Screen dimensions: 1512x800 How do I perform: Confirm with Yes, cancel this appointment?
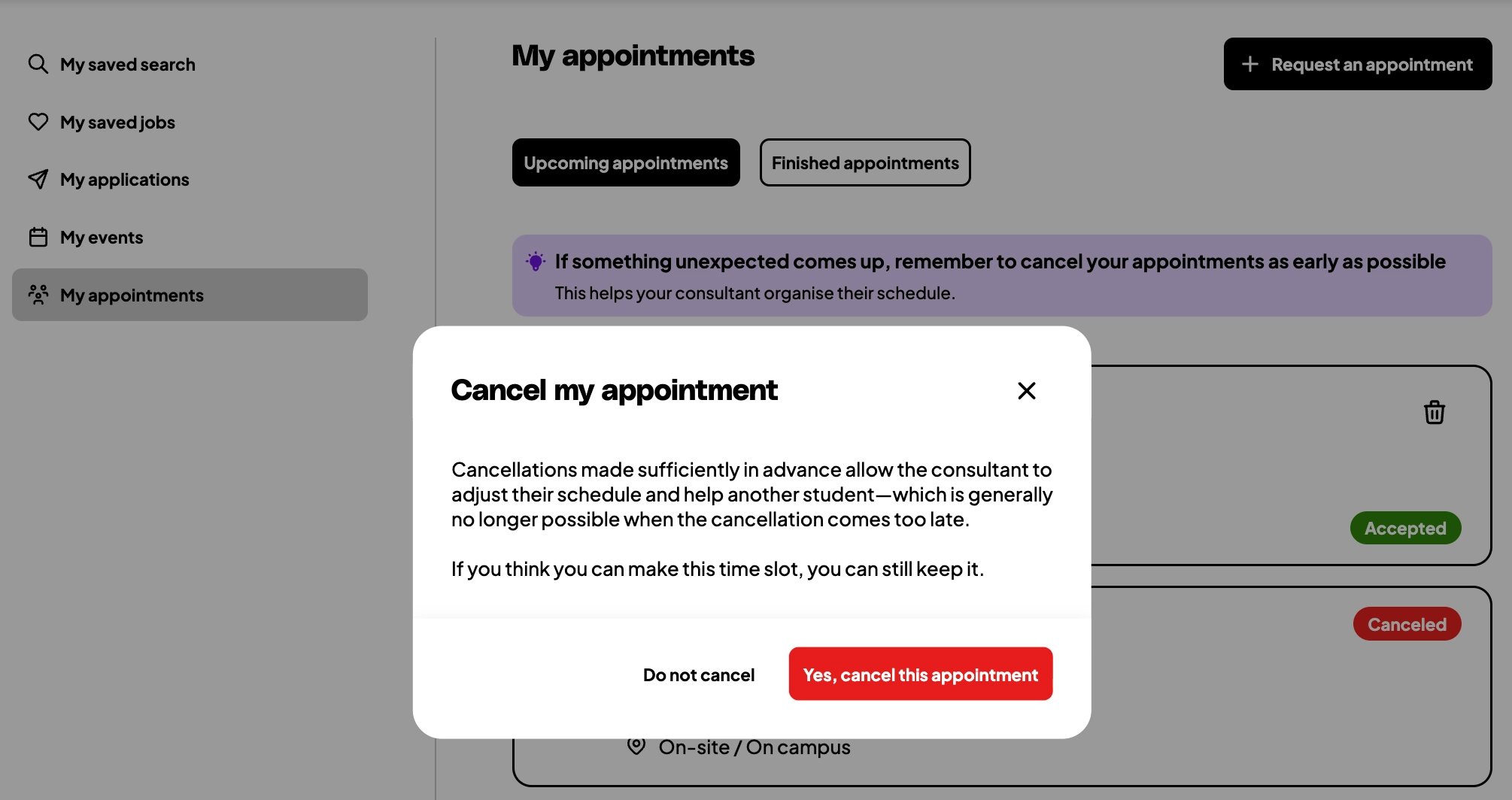[x=920, y=674]
